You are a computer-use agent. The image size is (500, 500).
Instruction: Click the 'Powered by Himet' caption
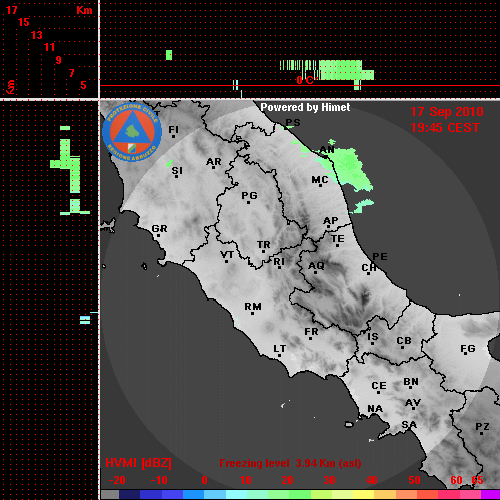pos(305,107)
